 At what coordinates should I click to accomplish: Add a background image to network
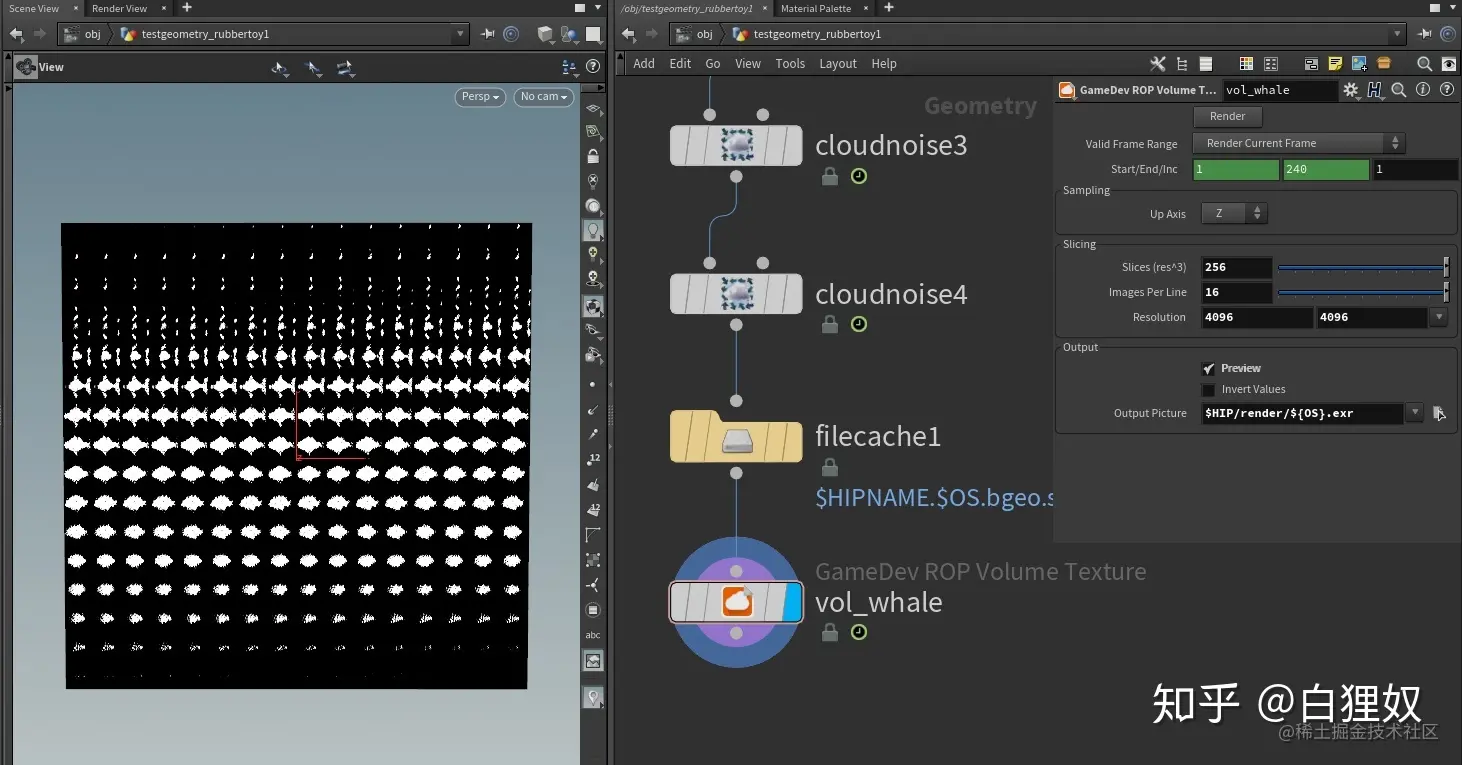tap(1359, 64)
